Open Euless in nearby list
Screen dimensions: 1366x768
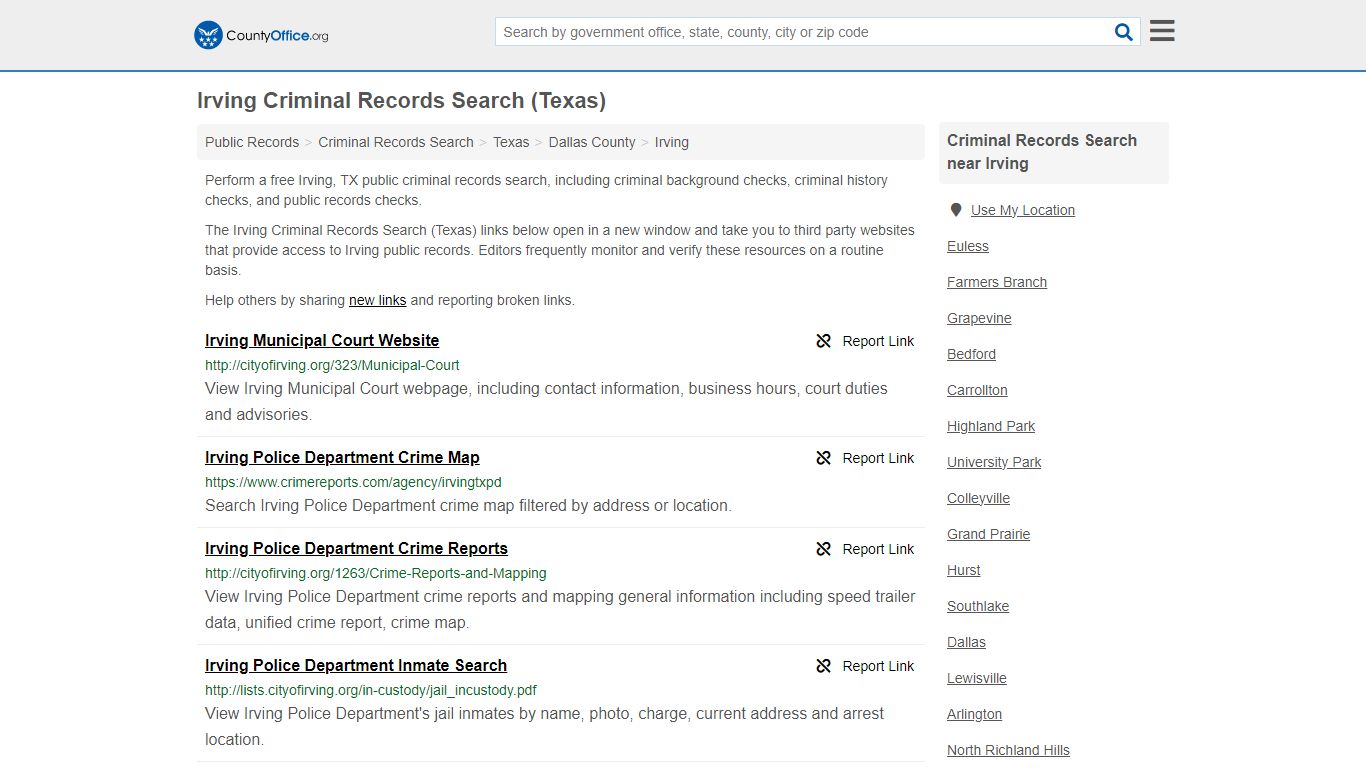point(968,246)
